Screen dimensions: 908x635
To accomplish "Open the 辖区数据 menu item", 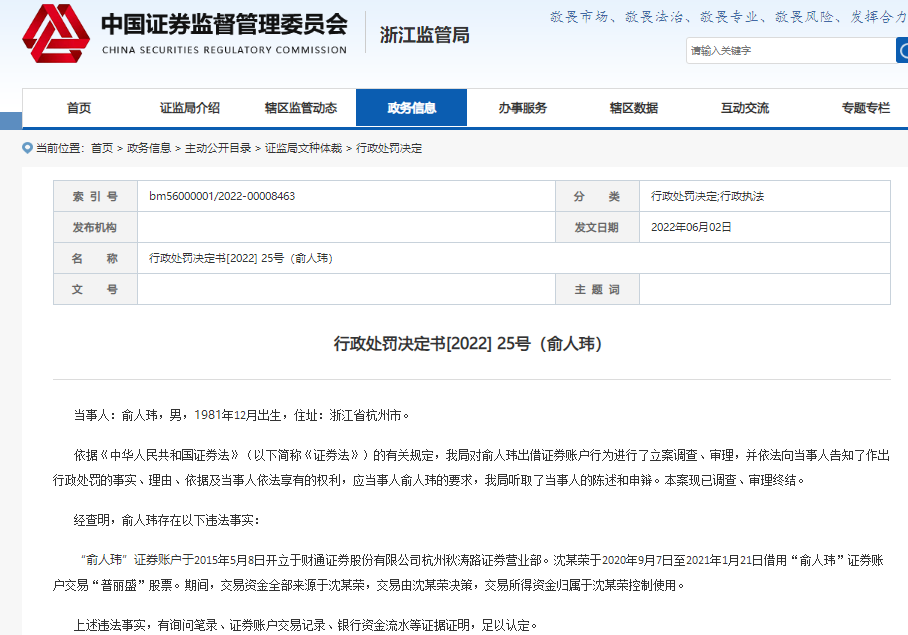I will pos(633,108).
